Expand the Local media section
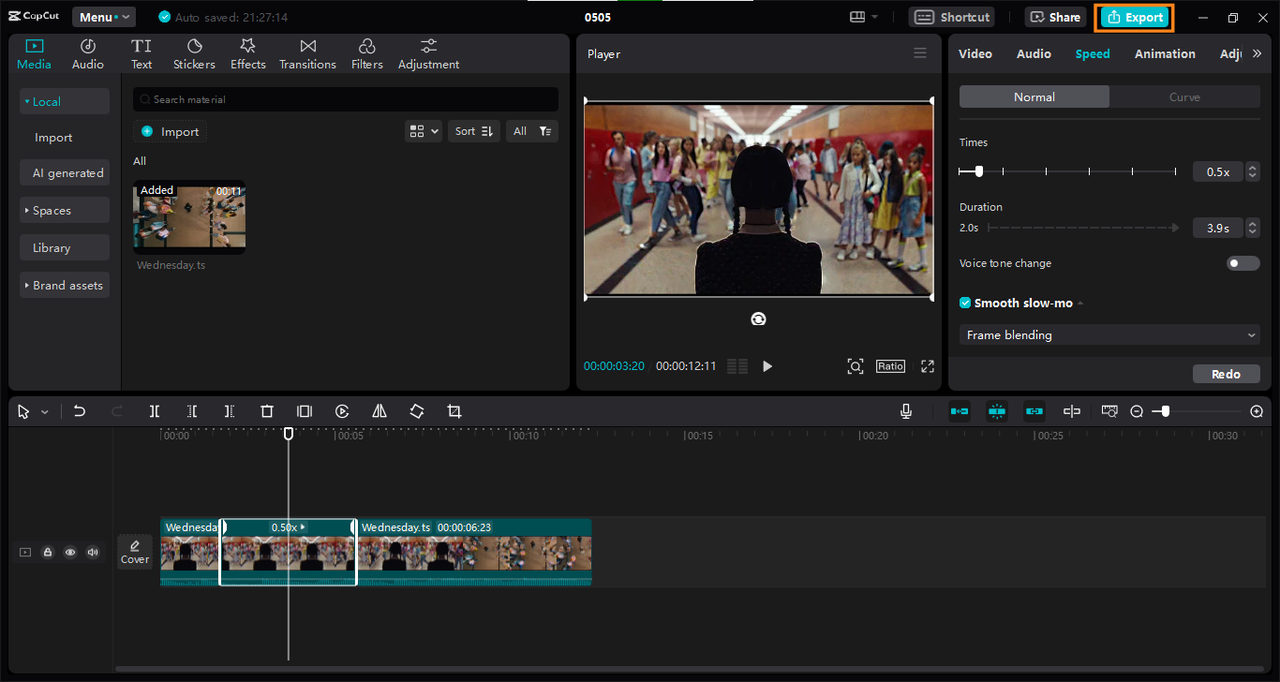 64,101
